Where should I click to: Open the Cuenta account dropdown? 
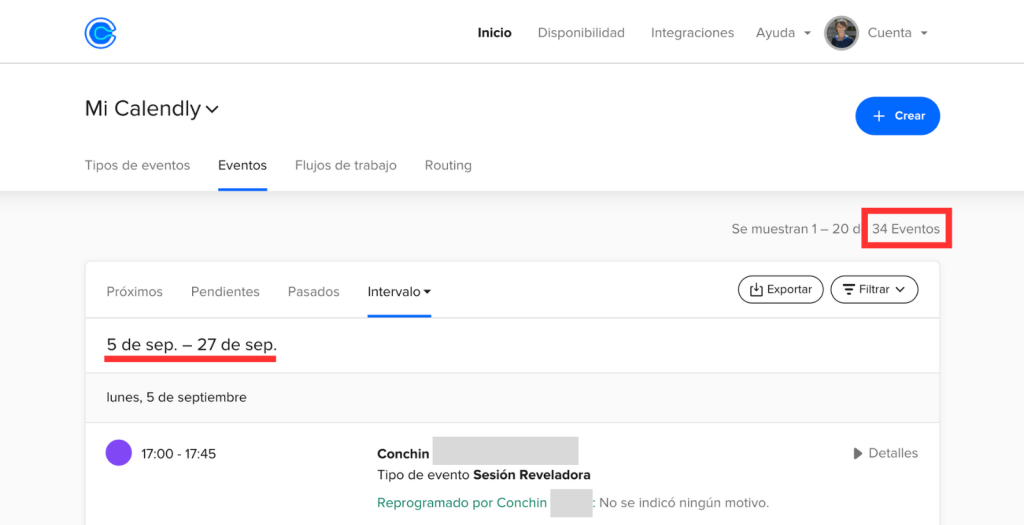(x=897, y=33)
